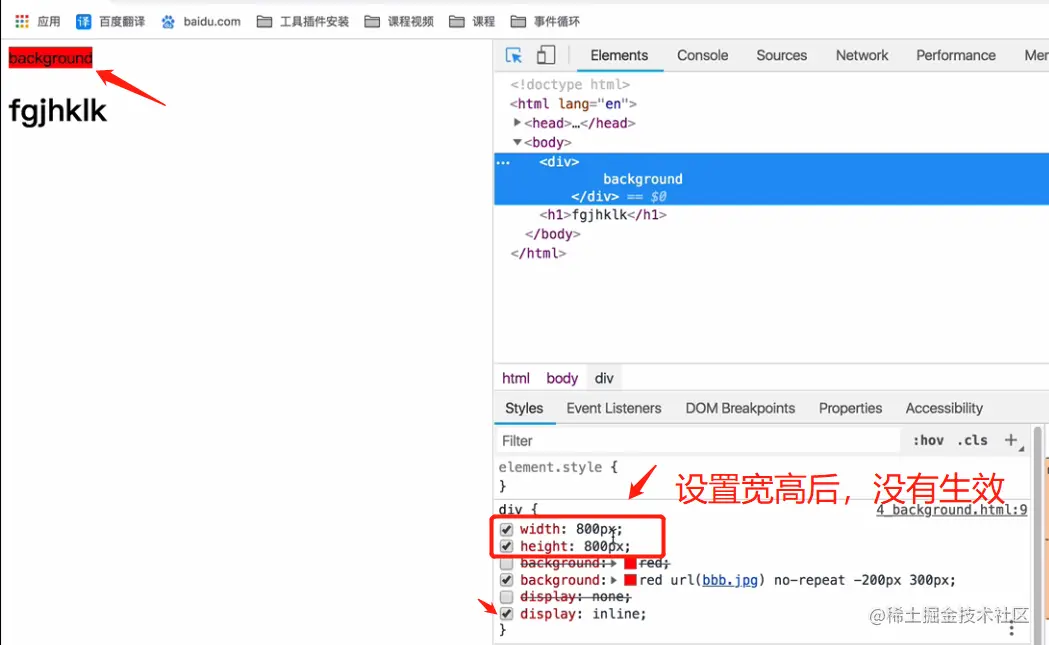Screen dimensions: 1049x645
Task: Expand the background url(bbb.jpg) shorthand
Action: point(613,580)
